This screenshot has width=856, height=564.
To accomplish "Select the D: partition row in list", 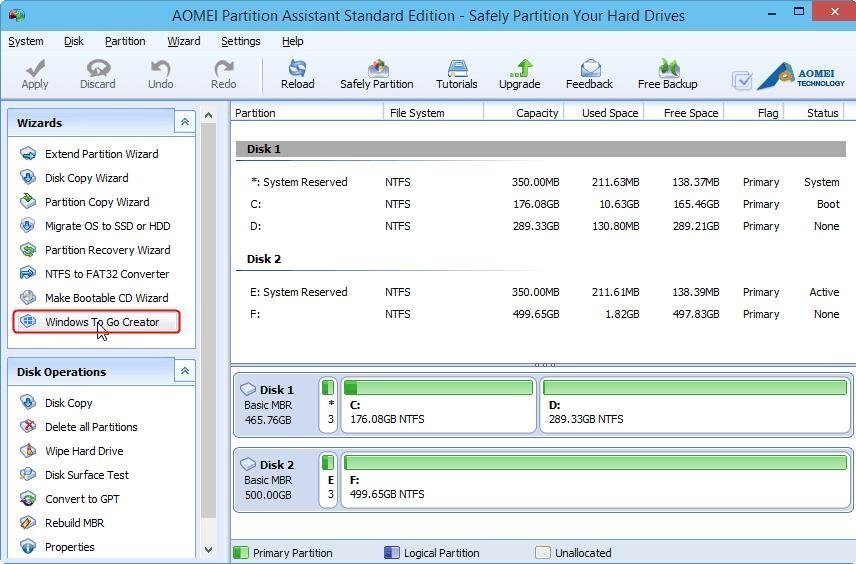I will pos(540,226).
